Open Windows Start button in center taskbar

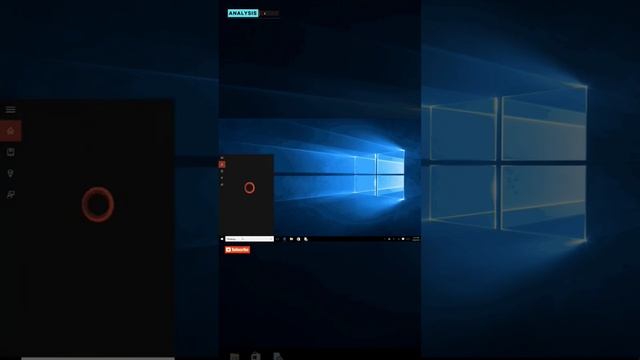click(x=222, y=239)
